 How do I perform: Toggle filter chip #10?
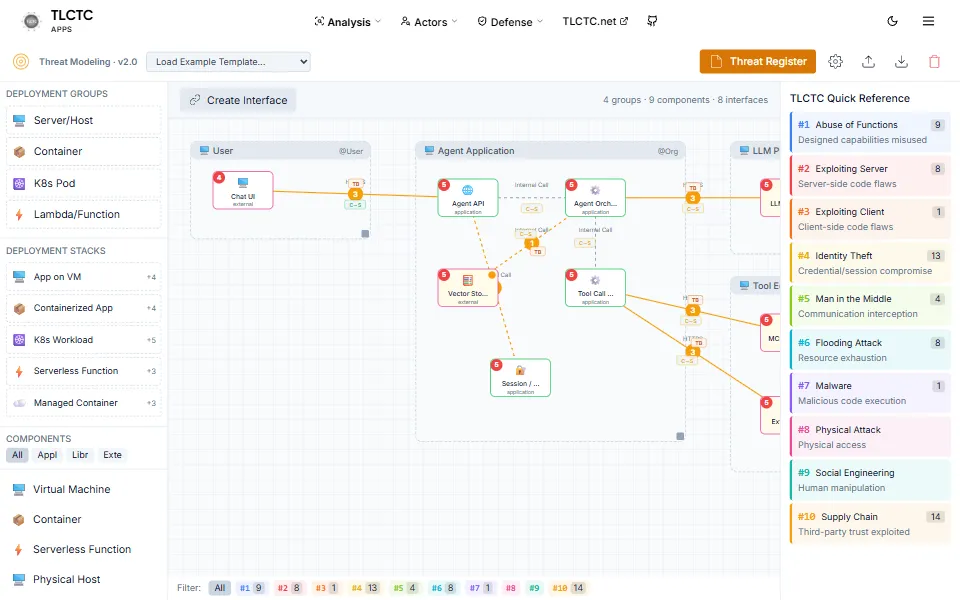pos(568,588)
